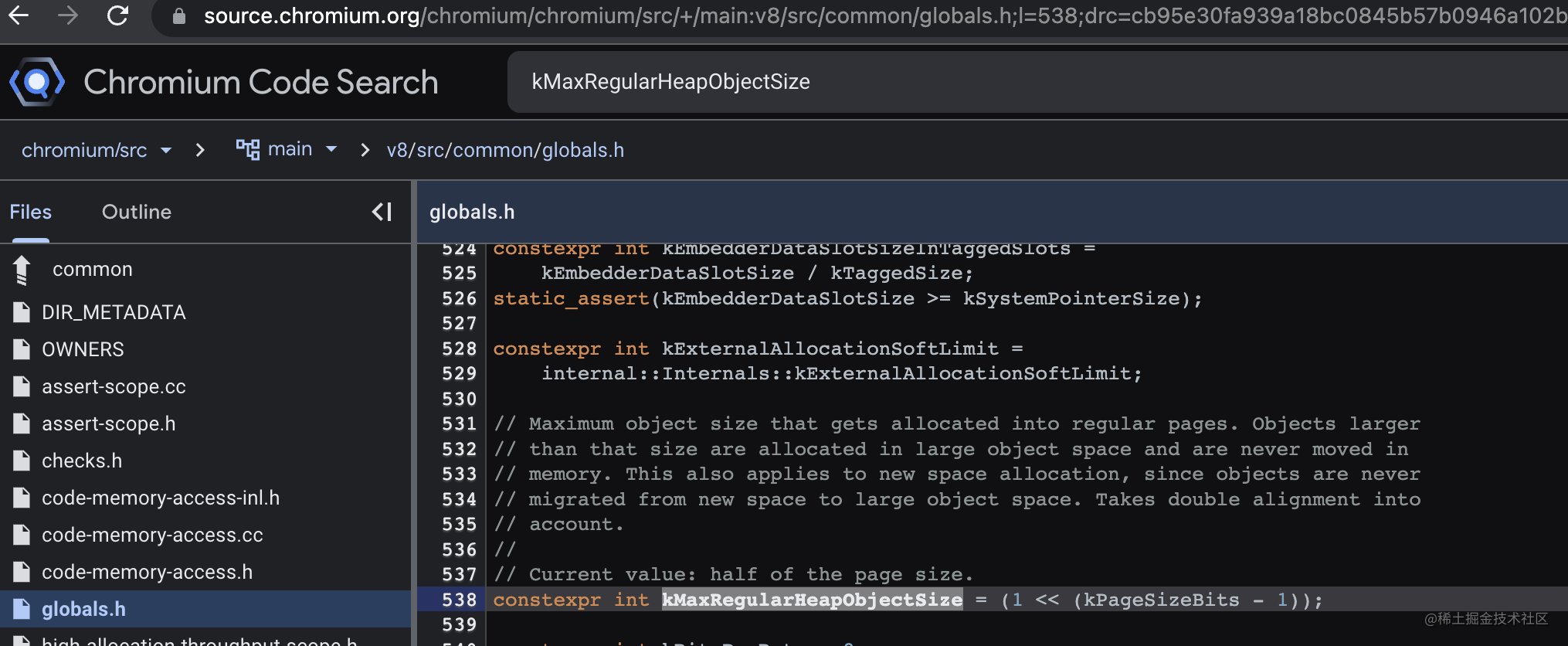This screenshot has width=1568, height=646.
Task: Click line number 526
Action: pos(460,298)
